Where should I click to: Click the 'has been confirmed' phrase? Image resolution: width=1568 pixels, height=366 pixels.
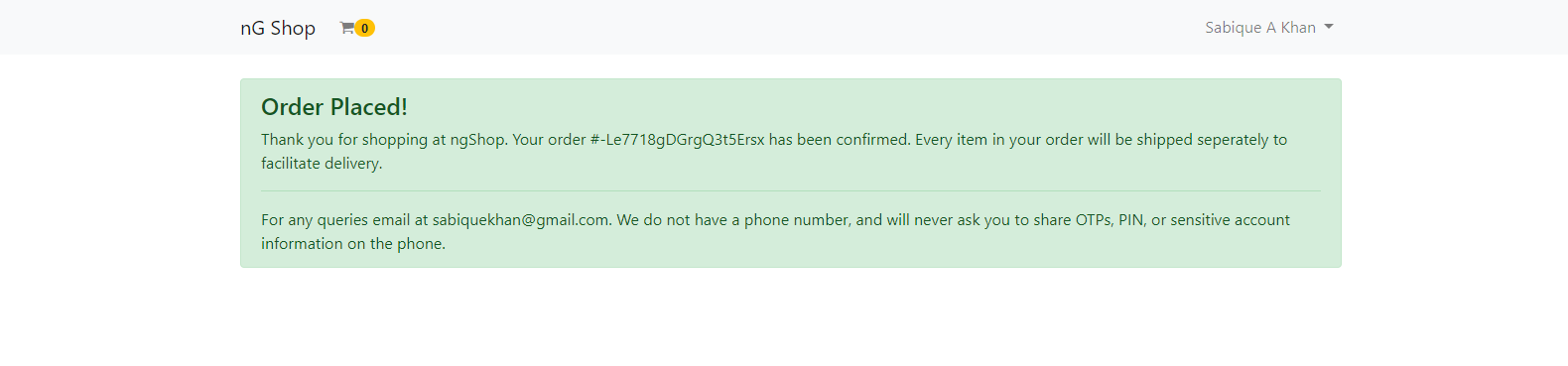tap(840, 140)
